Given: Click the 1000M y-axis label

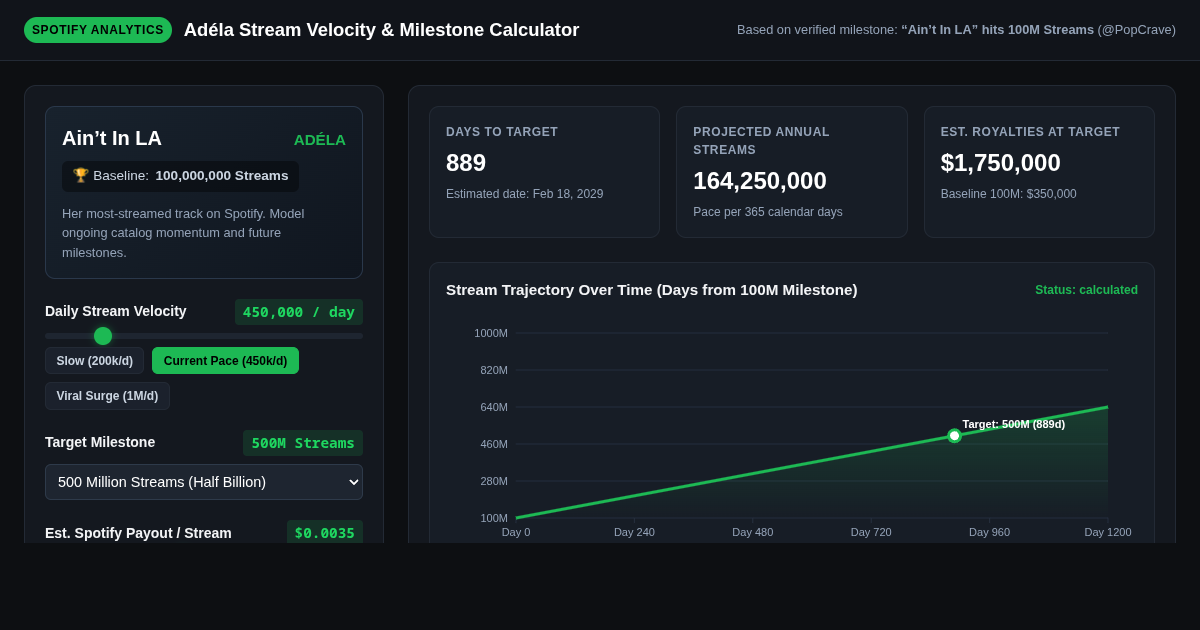Looking at the screenshot, I should point(491,333).
